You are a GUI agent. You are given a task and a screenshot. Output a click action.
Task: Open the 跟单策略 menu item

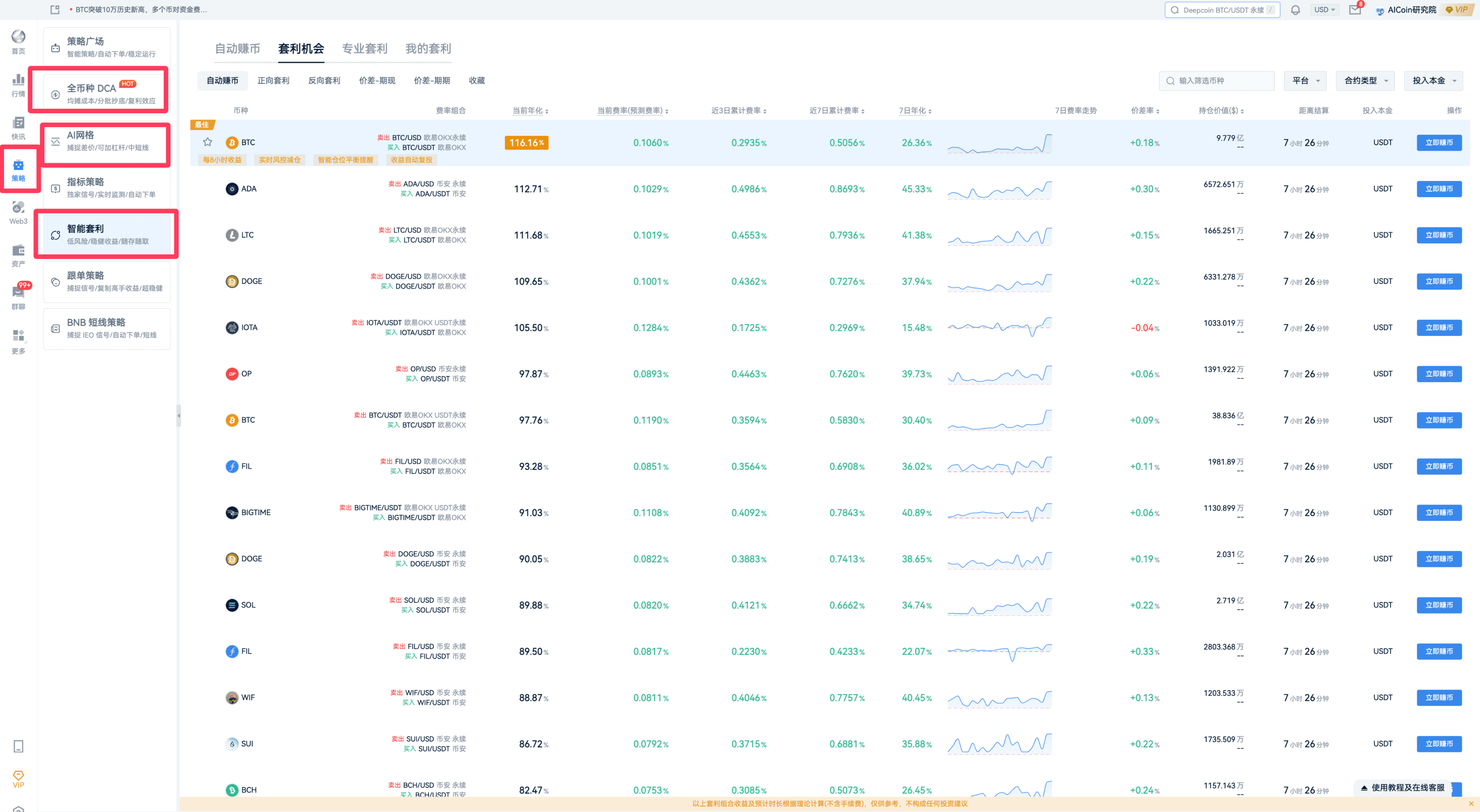[x=107, y=281]
